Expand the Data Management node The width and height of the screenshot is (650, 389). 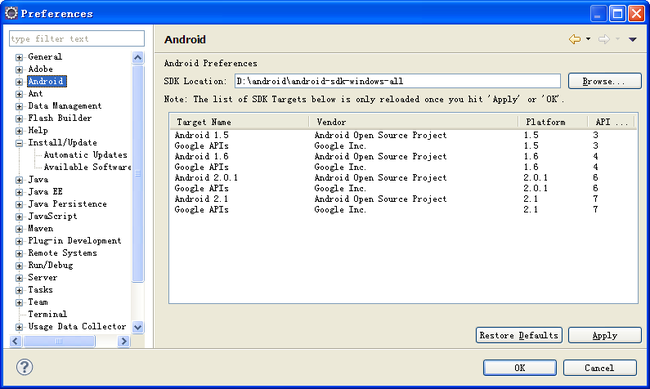[x=19, y=106]
